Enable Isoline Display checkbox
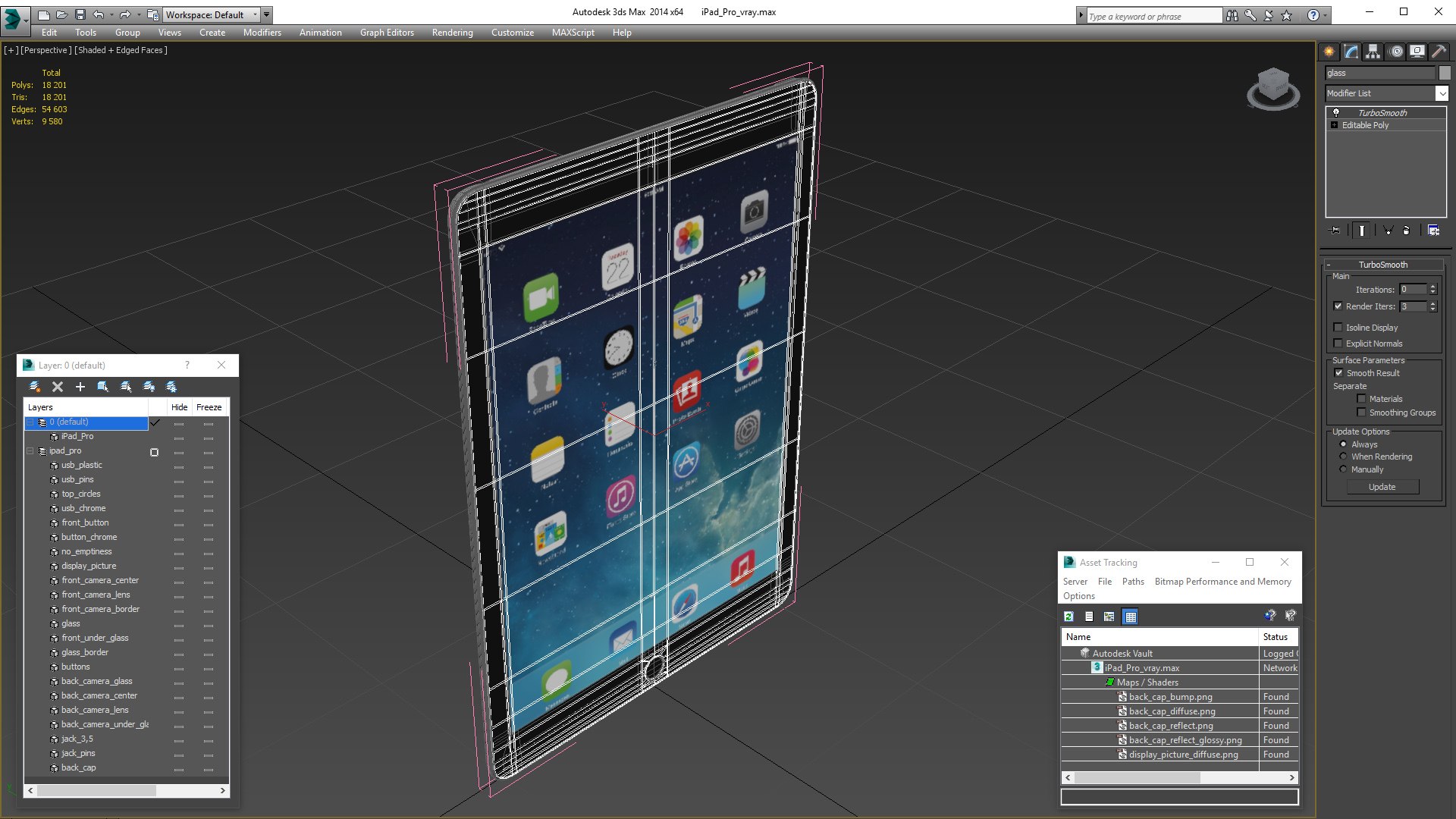The image size is (1456, 819). (1338, 328)
